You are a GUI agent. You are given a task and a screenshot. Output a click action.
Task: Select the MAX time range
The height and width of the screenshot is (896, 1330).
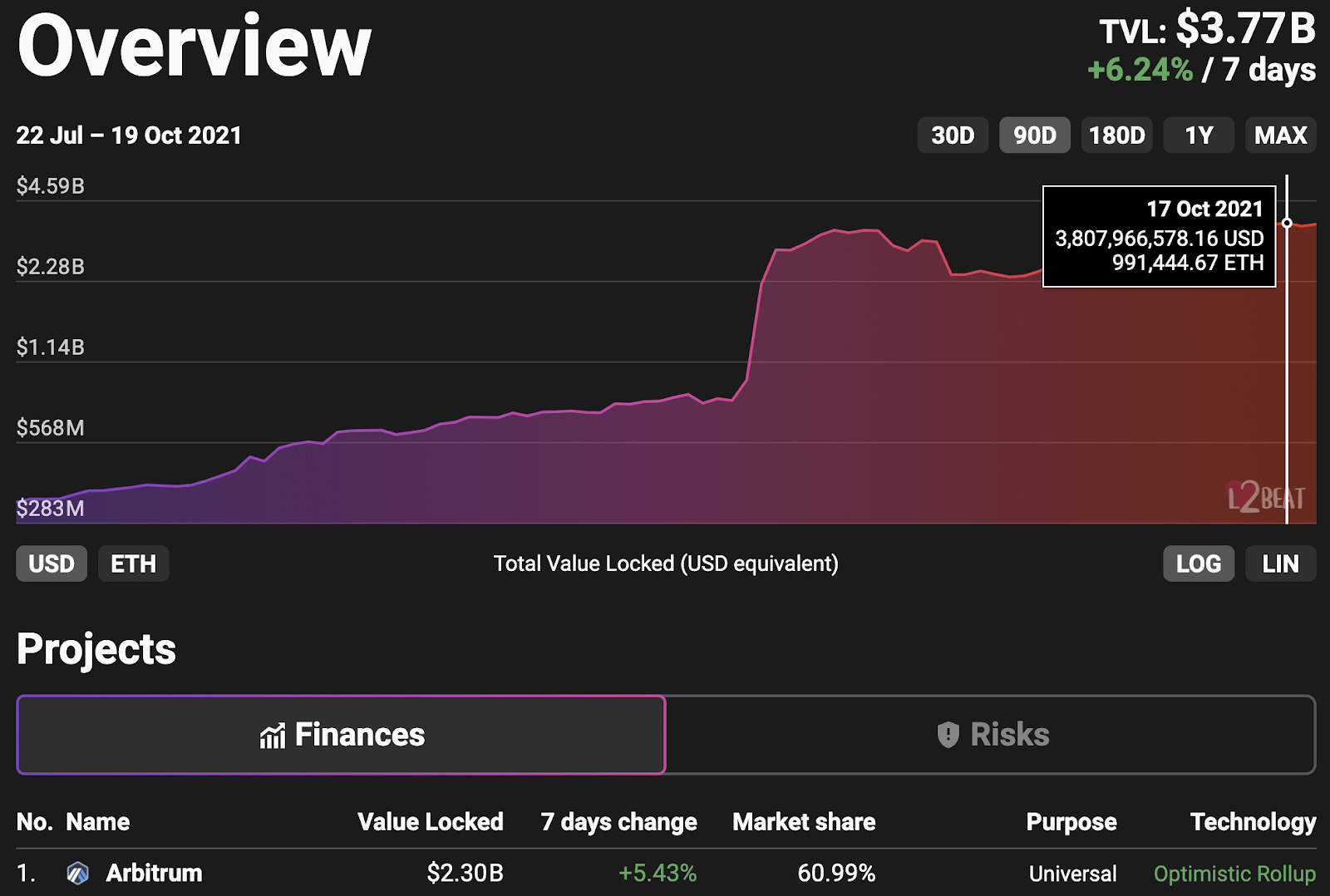pos(1281,135)
